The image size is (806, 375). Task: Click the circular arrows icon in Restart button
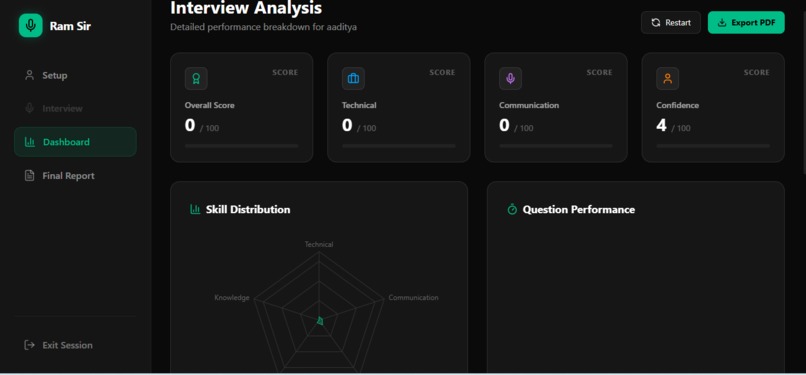click(x=656, y=23)
